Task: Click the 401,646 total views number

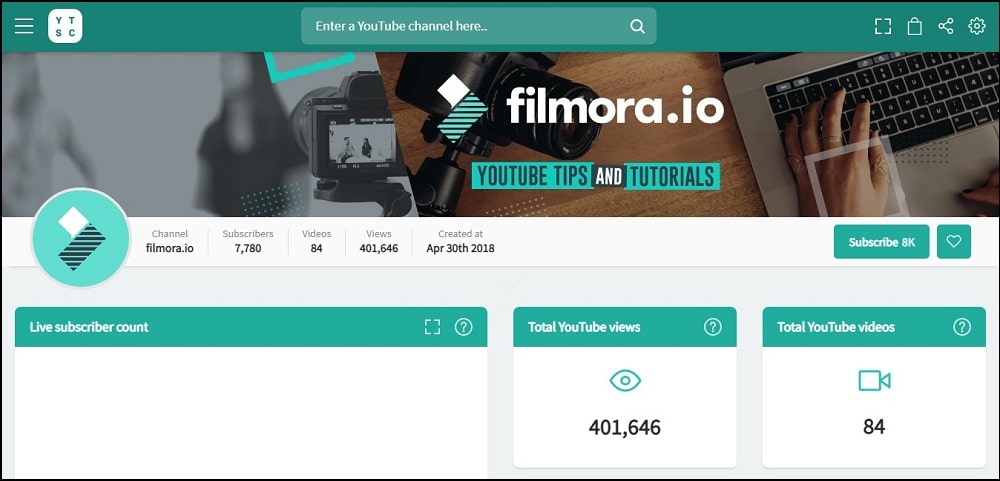Action: pos(625,427)
